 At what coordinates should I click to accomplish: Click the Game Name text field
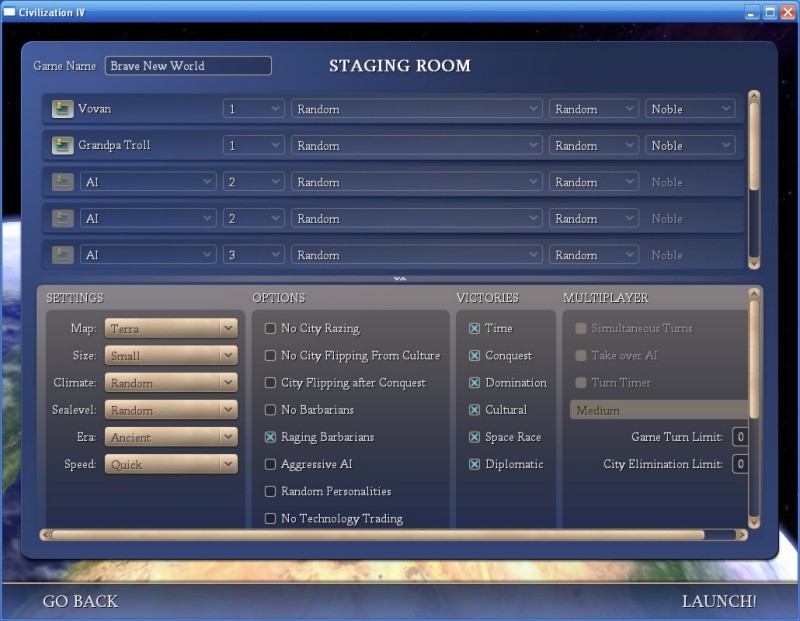(x=188, y=66)
